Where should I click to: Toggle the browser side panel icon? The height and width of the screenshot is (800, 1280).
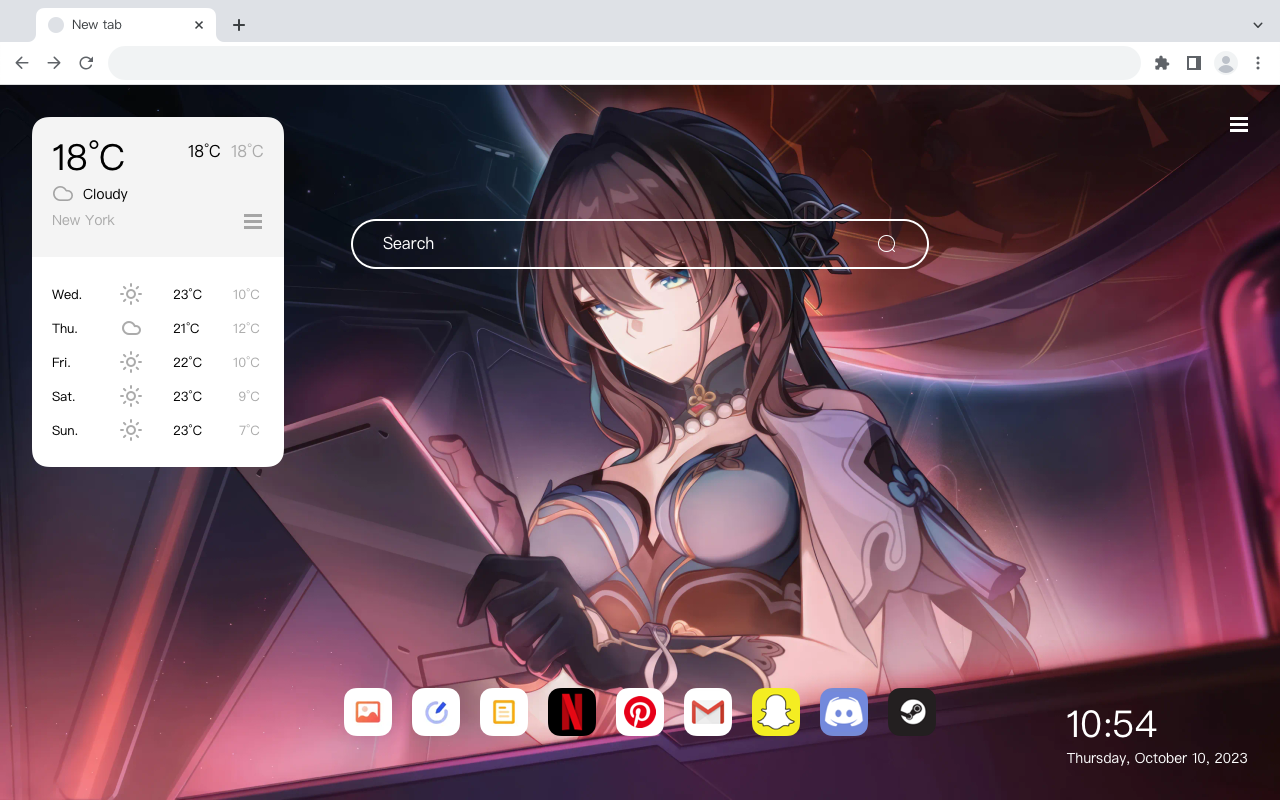click(1193, 63)
